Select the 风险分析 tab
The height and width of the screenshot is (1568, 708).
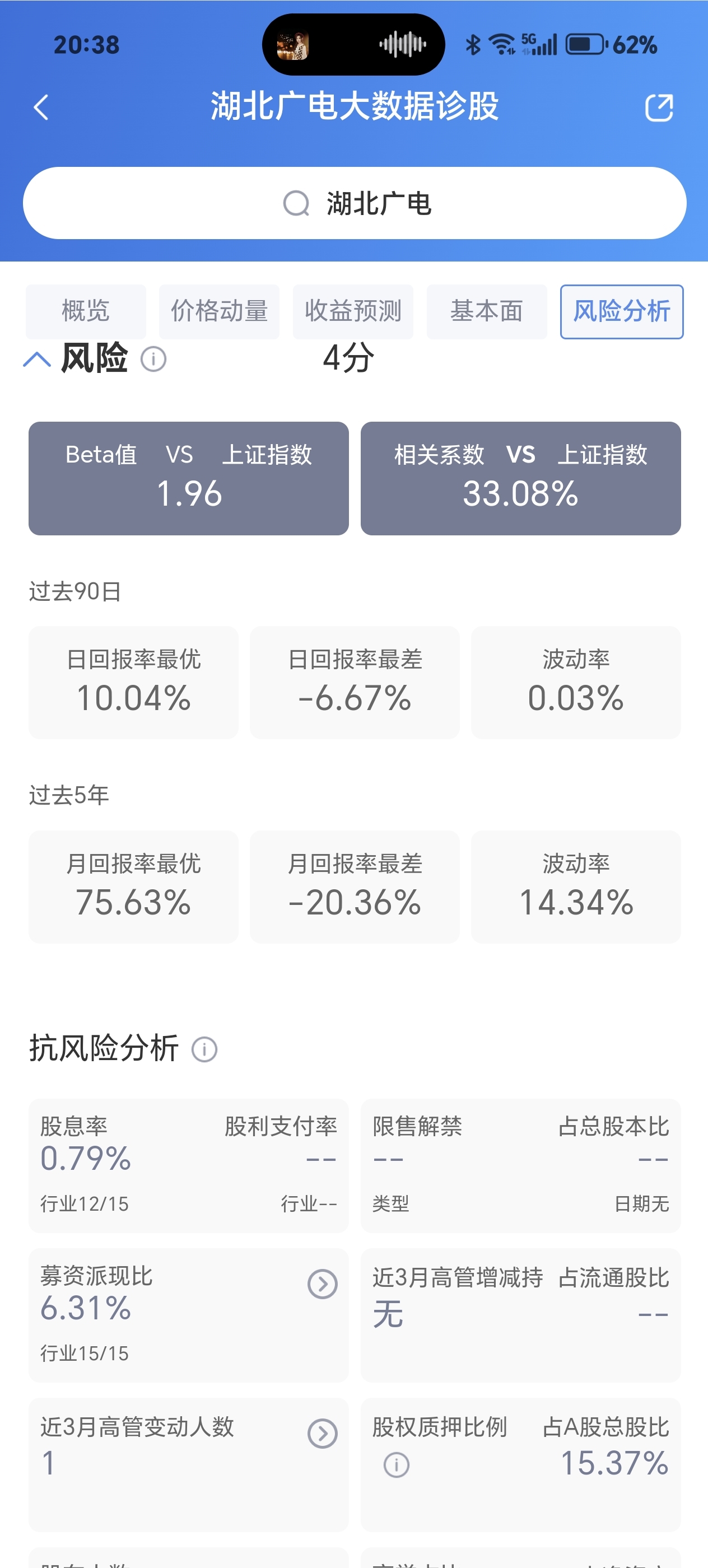622,311
